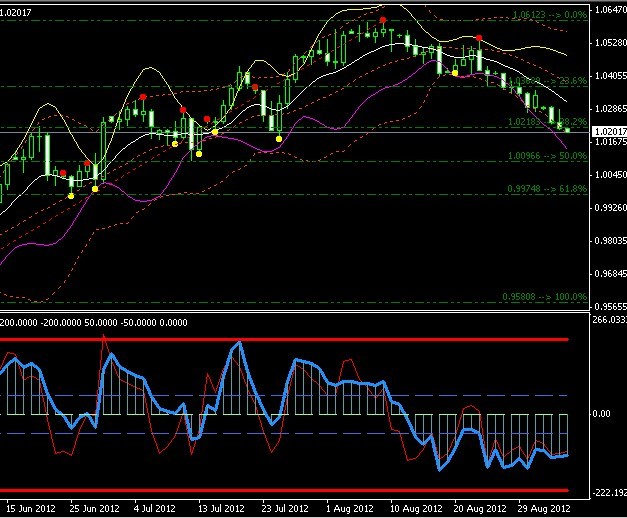Click the 25 Jun 2012 date label
The width and height of the screenshot is (627, 518).
coord(94,509)
